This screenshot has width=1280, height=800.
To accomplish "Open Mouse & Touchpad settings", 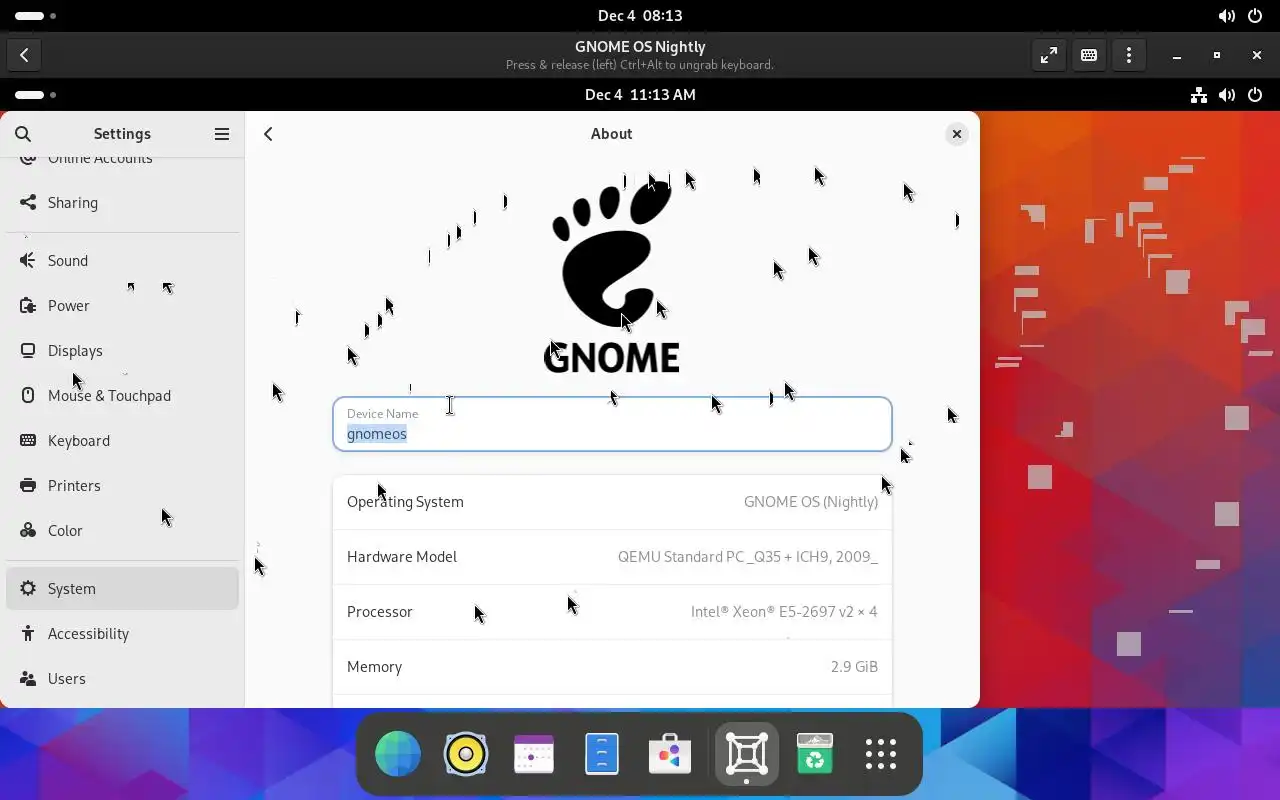I will click(122, 395).
